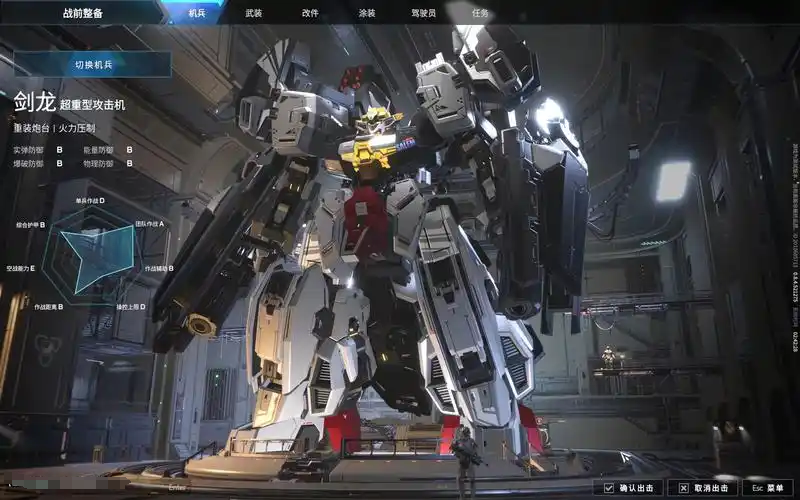
Task: Click the 作战距离 B radar label
Action: click(48, 307)
